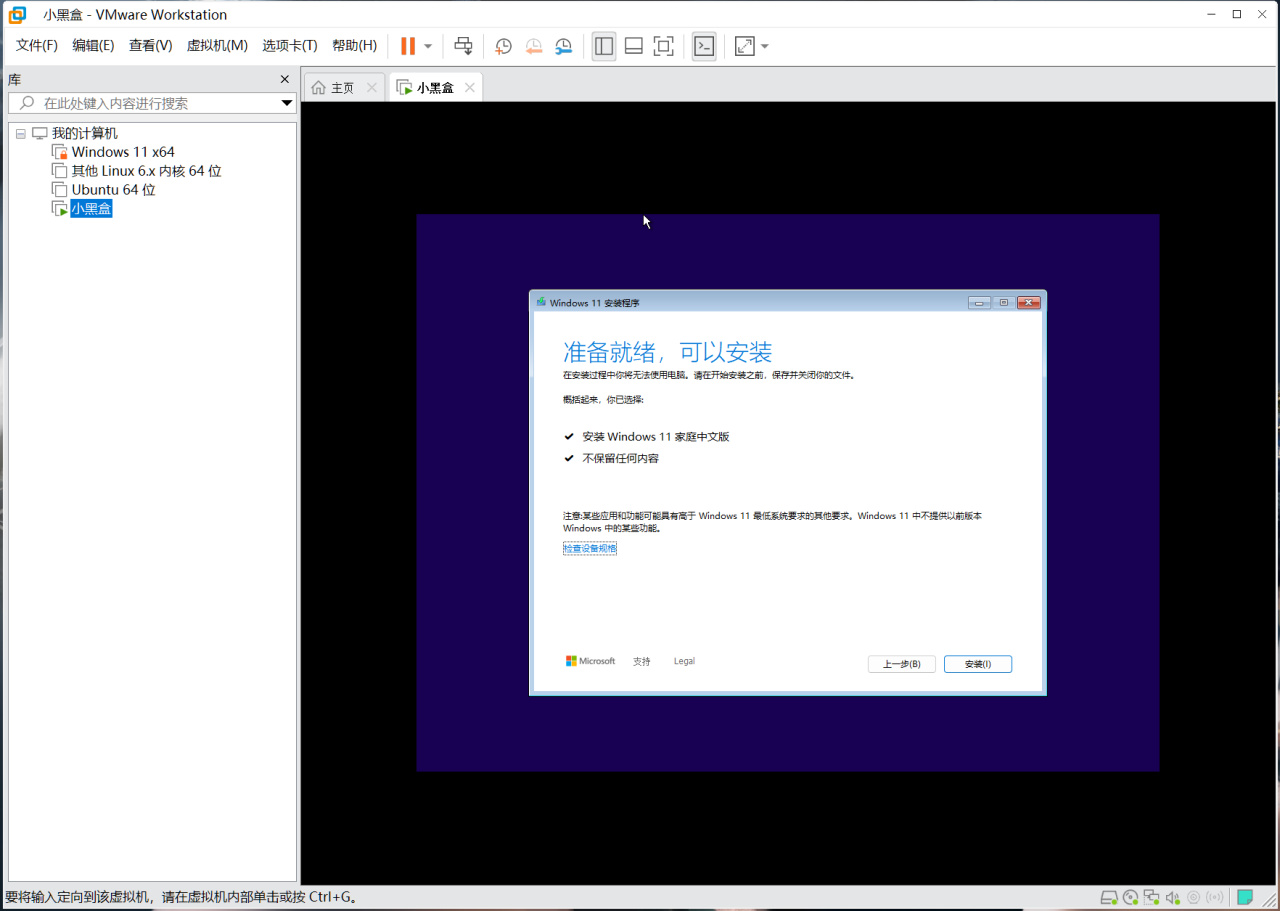Close the Windows 11 setup window
Screen dimensions: 1280x911
pos(1028,302)
